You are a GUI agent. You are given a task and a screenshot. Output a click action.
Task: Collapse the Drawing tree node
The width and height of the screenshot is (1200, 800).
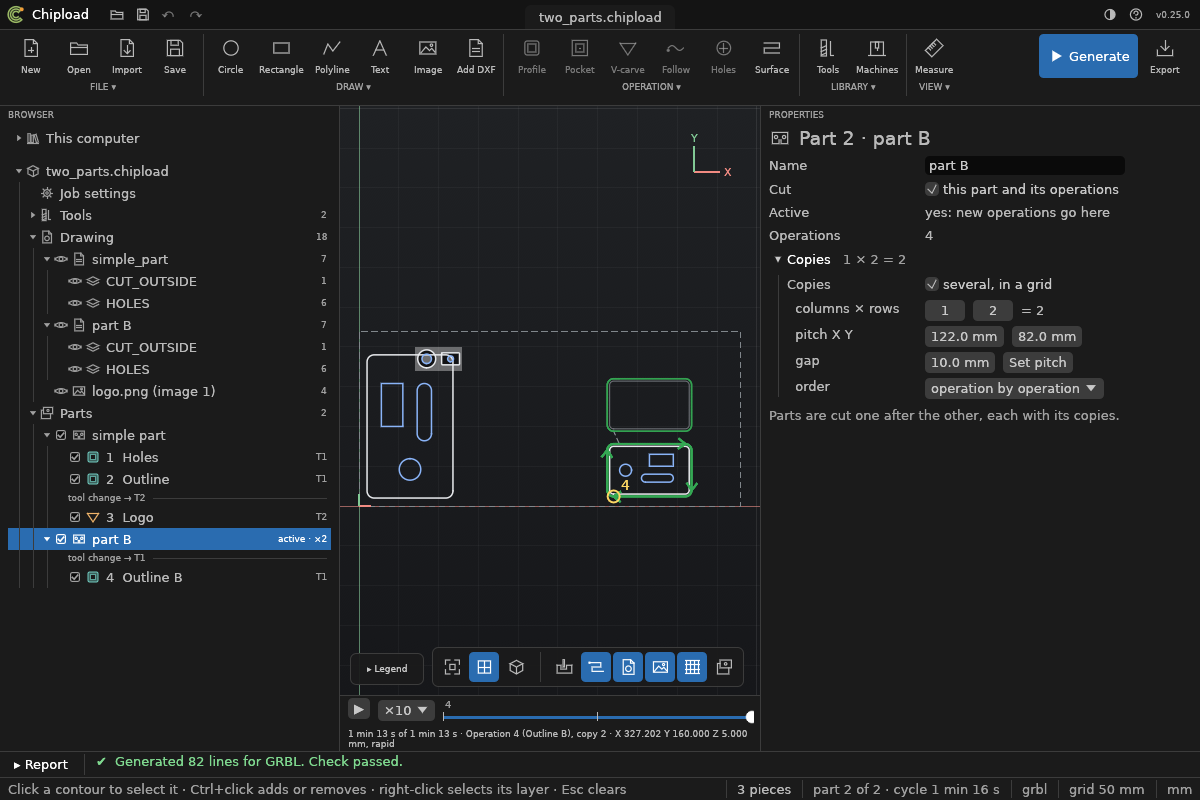coord(33,237)
